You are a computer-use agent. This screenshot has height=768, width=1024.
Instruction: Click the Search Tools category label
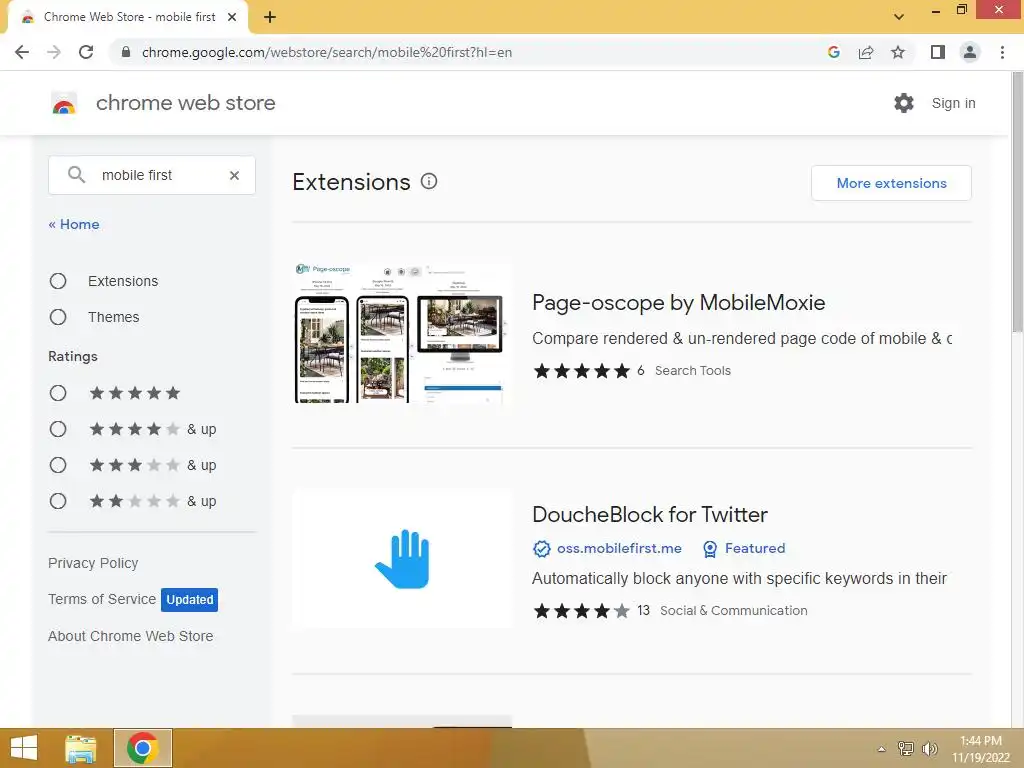click(693, 370)
